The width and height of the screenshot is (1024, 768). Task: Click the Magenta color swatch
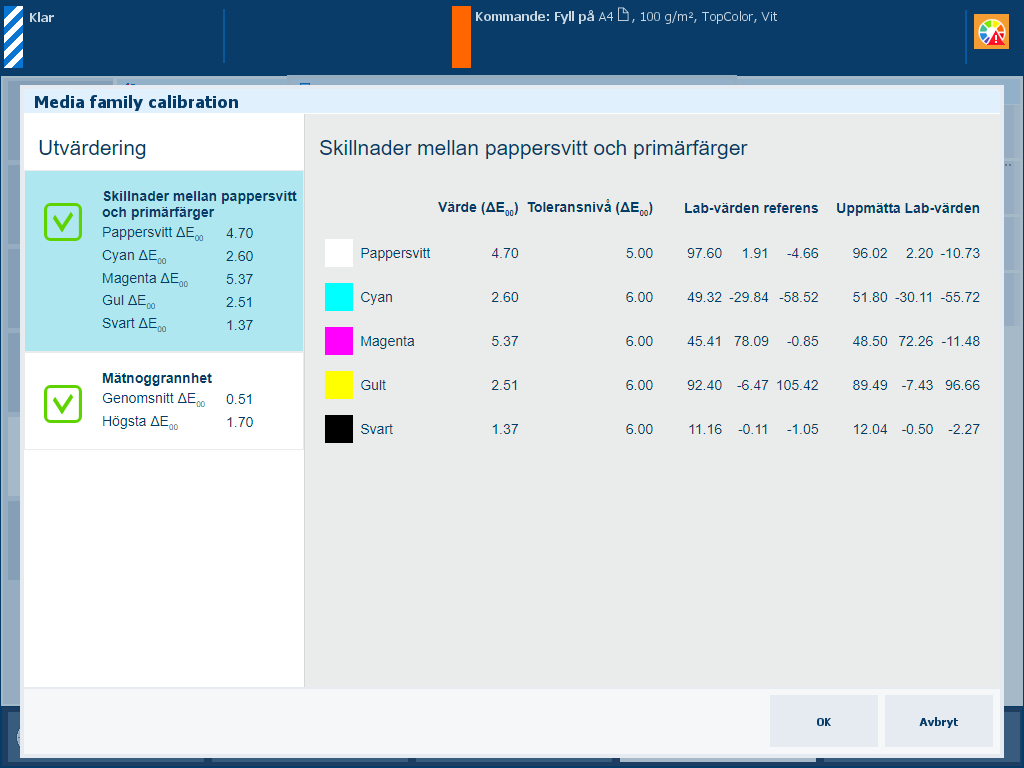tap(339, 341)
